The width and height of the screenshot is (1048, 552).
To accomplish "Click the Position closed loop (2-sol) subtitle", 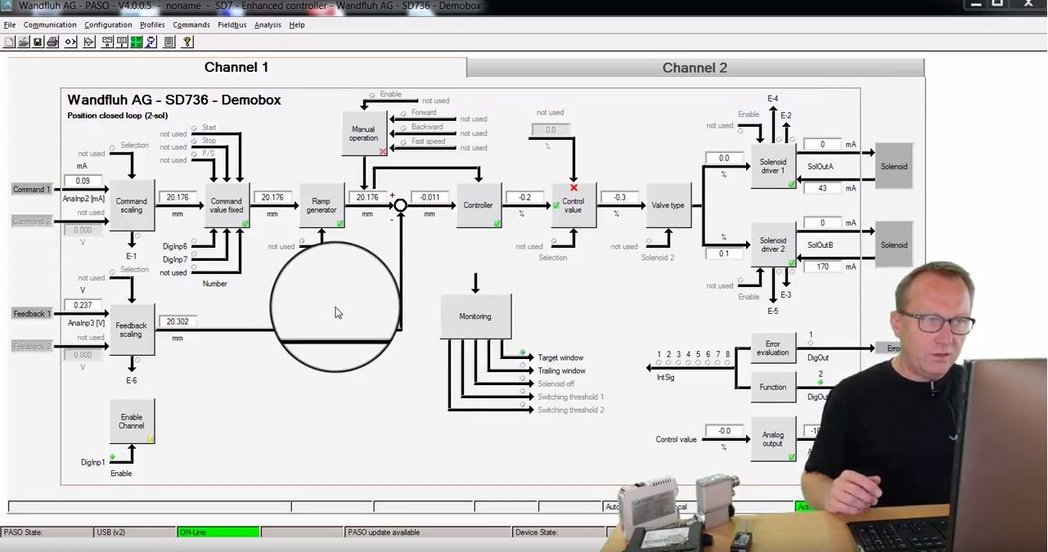I will click(x=117, y=116).
